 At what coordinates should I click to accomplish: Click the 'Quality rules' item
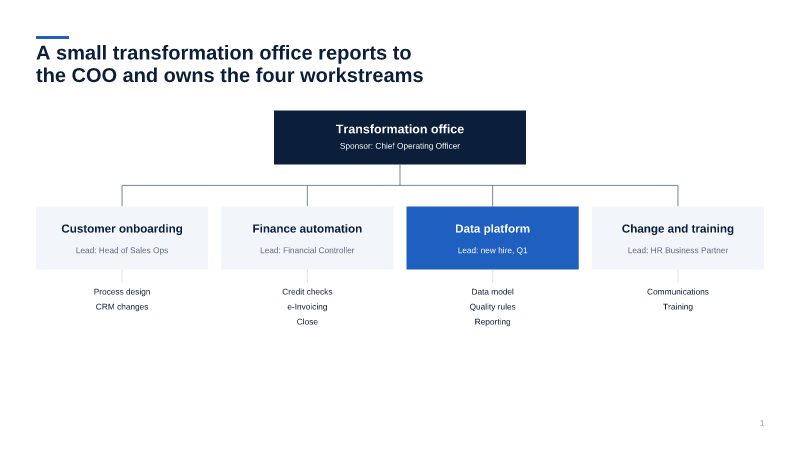[x=492, y=307]
